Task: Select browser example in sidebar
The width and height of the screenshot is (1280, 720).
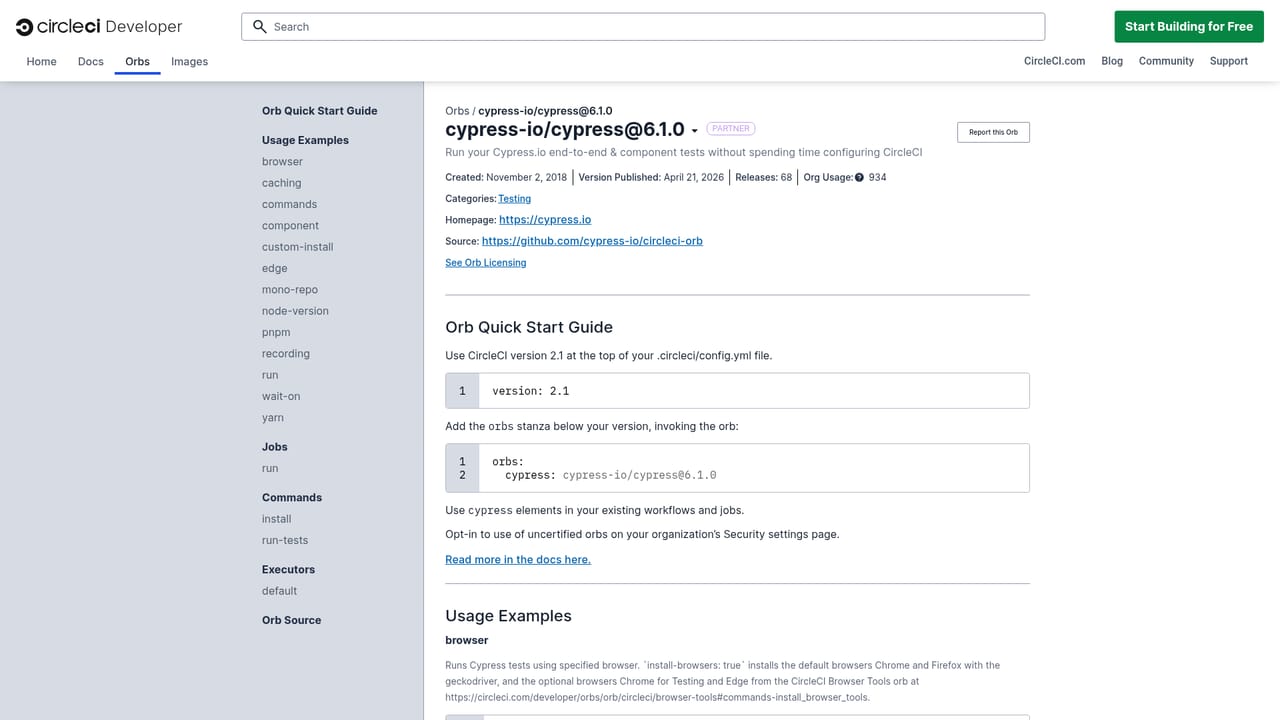Action: tap(282, 162)
